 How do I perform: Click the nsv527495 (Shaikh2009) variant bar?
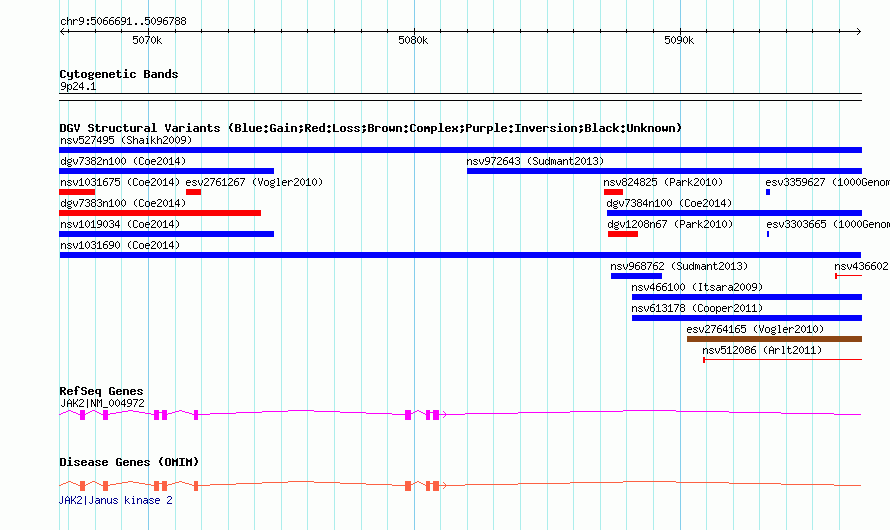(x=460, y=150)
